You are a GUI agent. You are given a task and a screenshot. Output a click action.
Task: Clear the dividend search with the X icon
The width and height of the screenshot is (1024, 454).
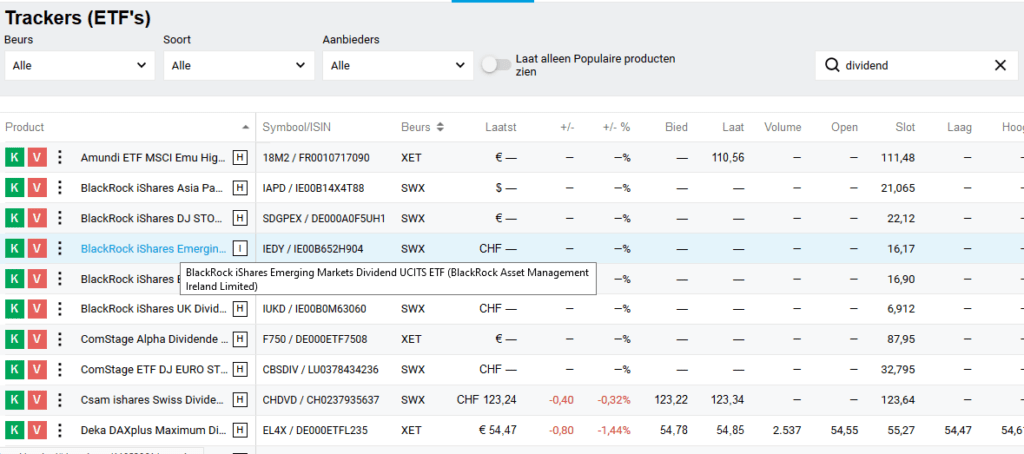coord(1000,65)
